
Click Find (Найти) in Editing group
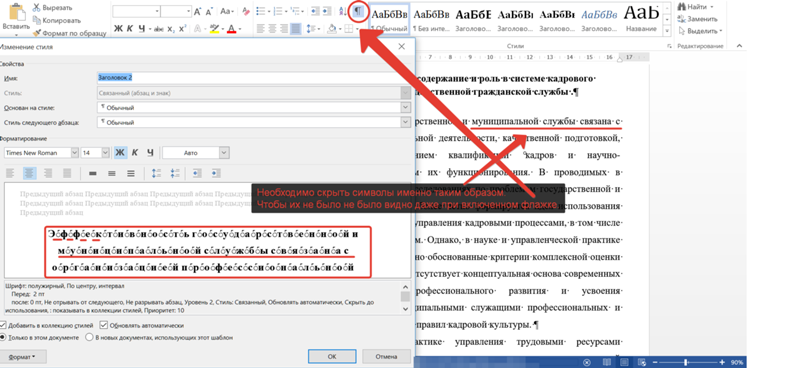[x=696, y=7]
